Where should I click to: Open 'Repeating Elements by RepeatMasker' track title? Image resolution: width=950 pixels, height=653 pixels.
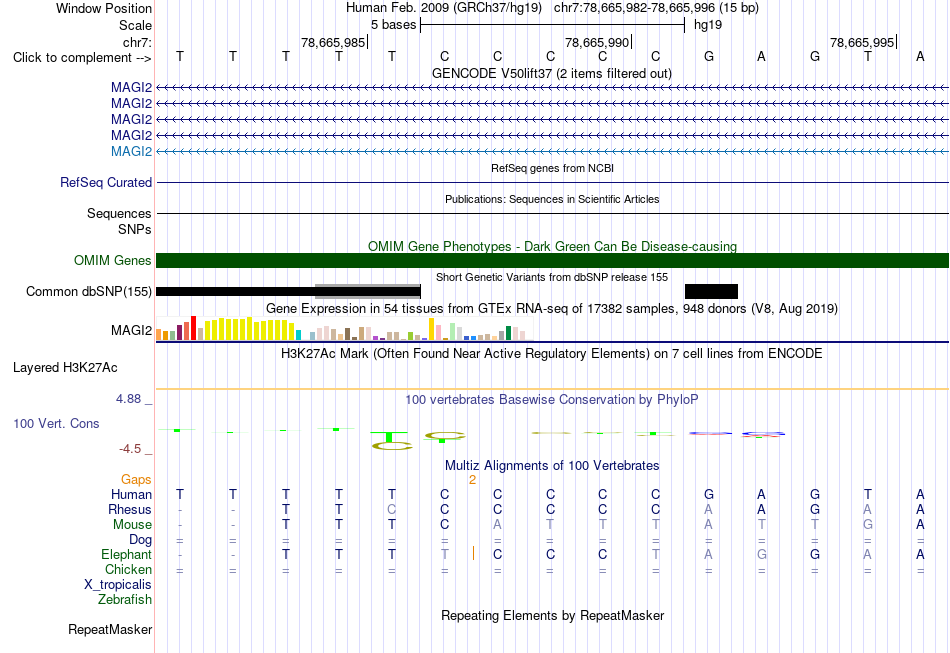point(553,615)
